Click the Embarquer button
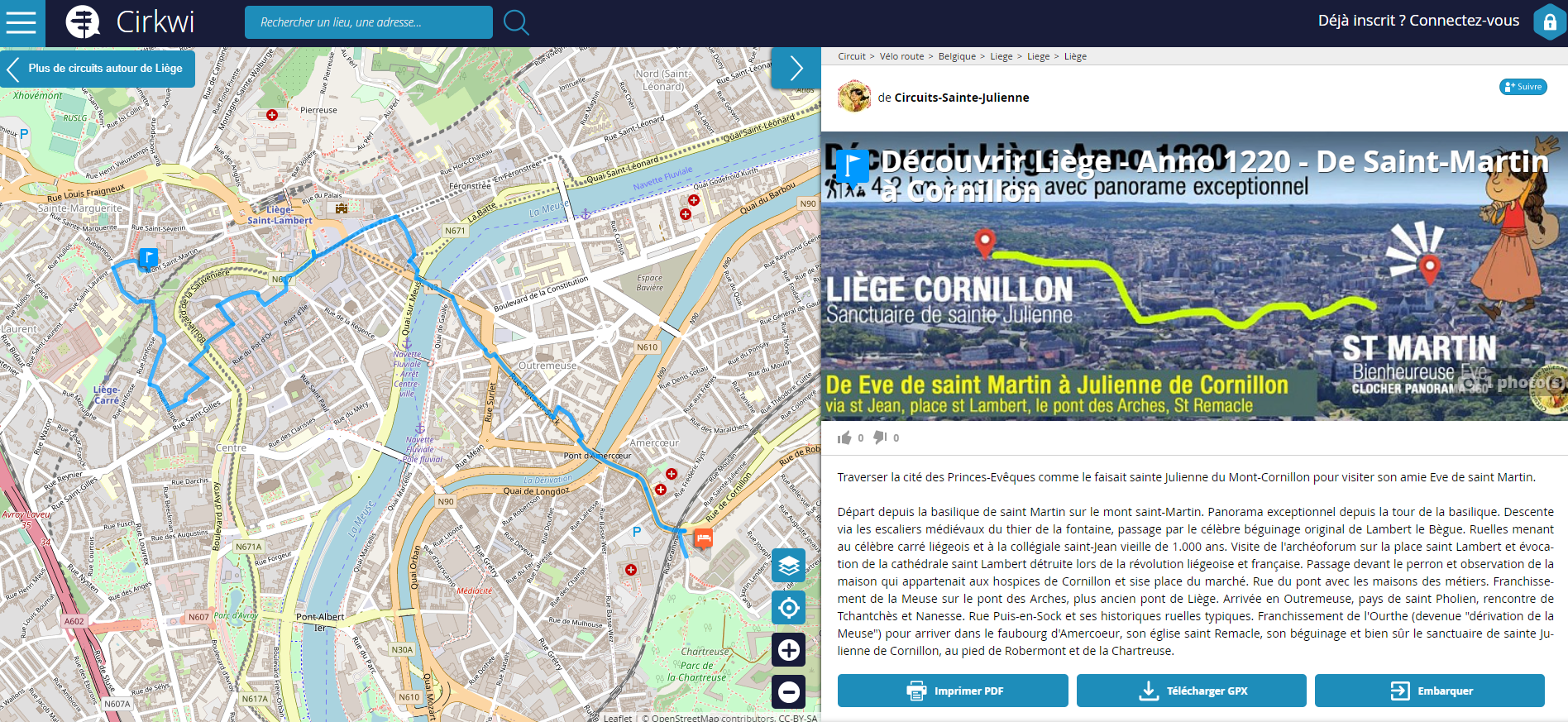The image size is (1568, 722). [x=1429, y=691]
